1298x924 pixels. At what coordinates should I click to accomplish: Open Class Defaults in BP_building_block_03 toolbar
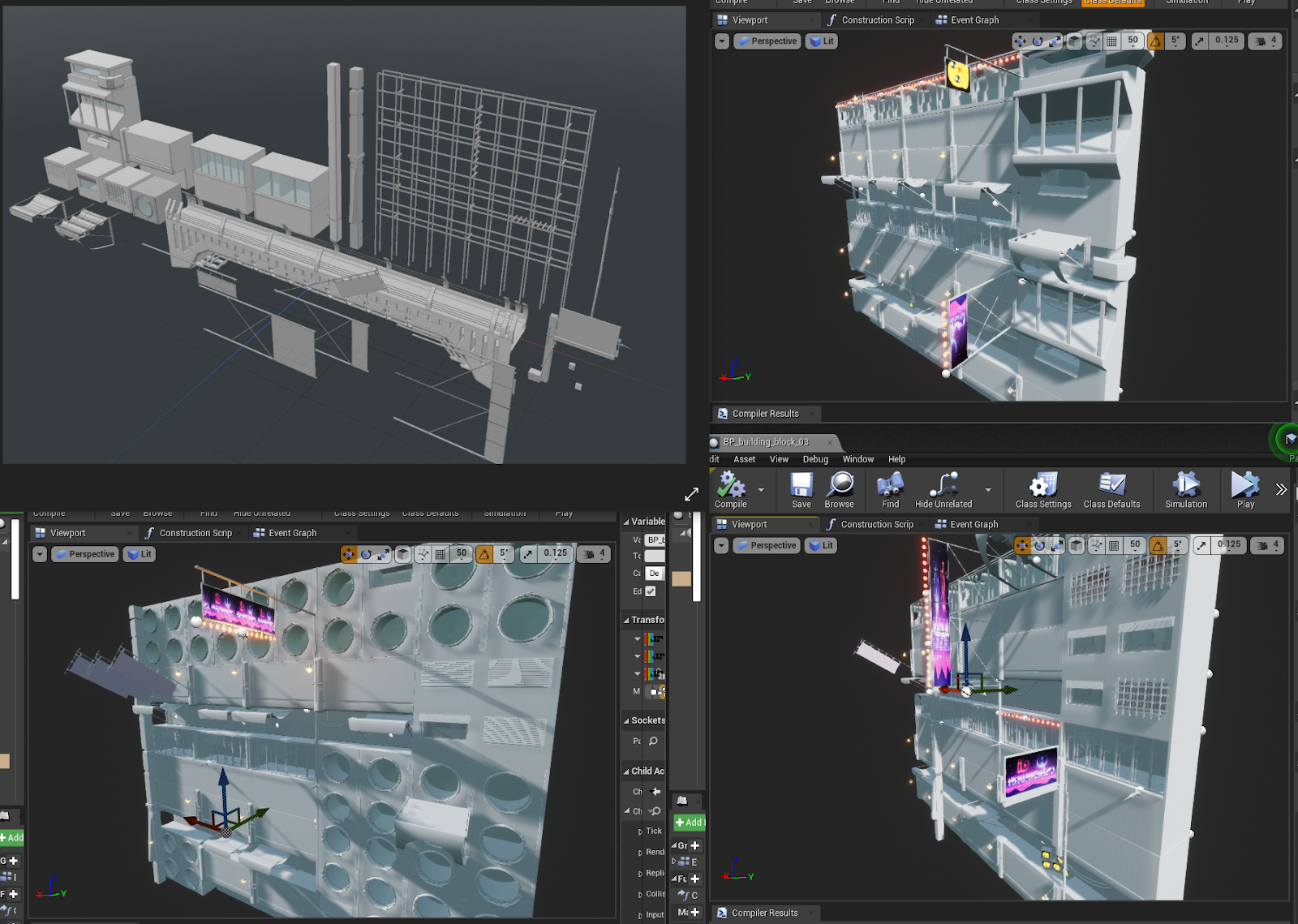point(1111,485)
